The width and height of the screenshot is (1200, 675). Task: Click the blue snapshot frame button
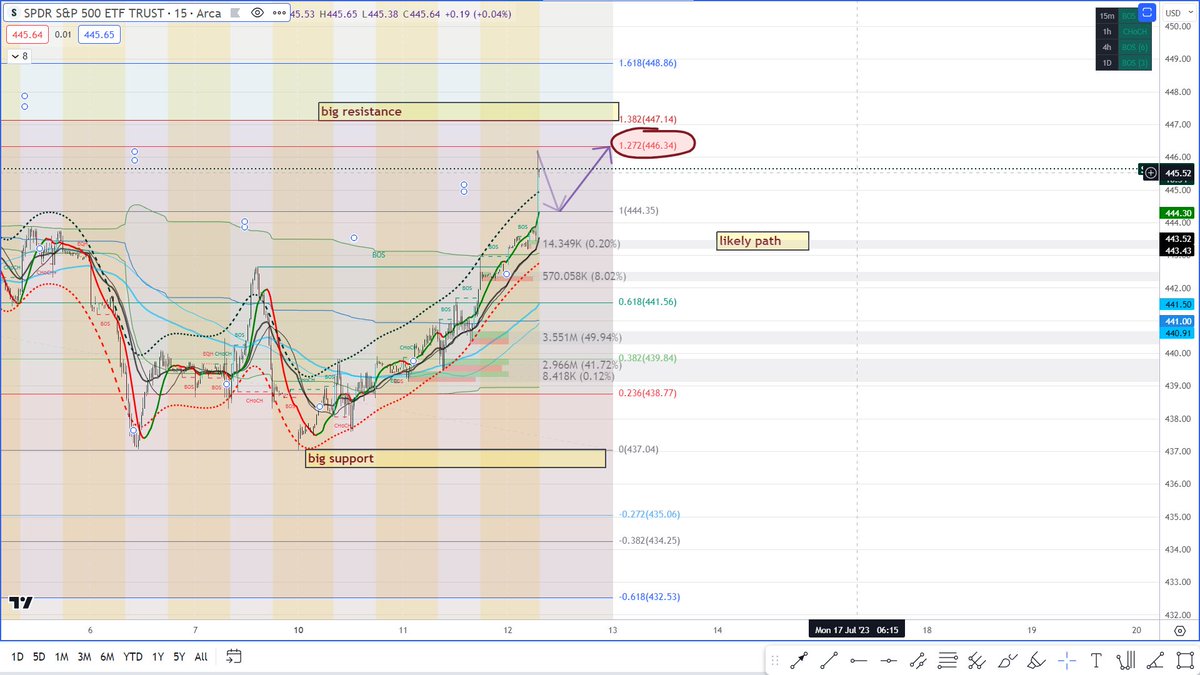tap(1147, 13)
